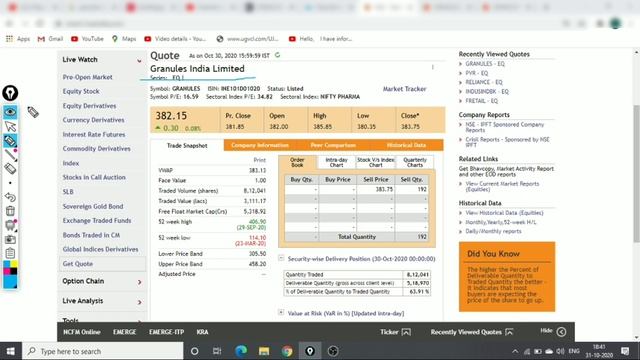Open Market Tracker link
This screenshot has width=640, height=360.
[404, 89]
